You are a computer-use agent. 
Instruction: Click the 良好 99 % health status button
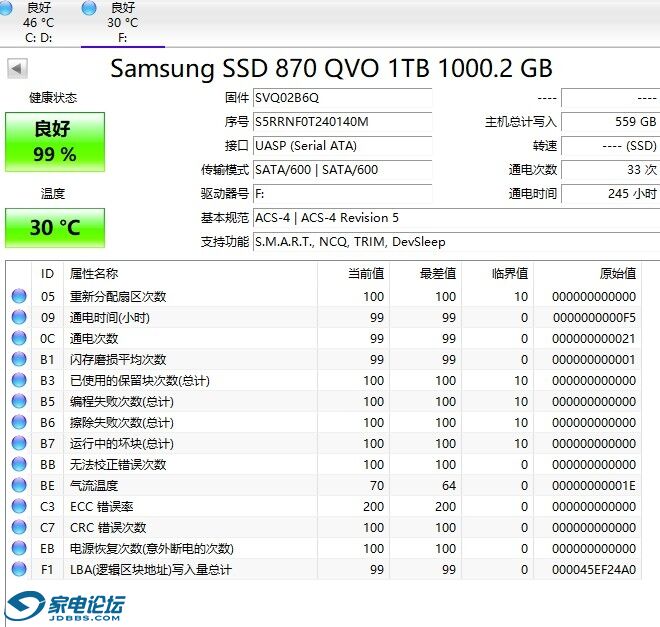[55, 142]
